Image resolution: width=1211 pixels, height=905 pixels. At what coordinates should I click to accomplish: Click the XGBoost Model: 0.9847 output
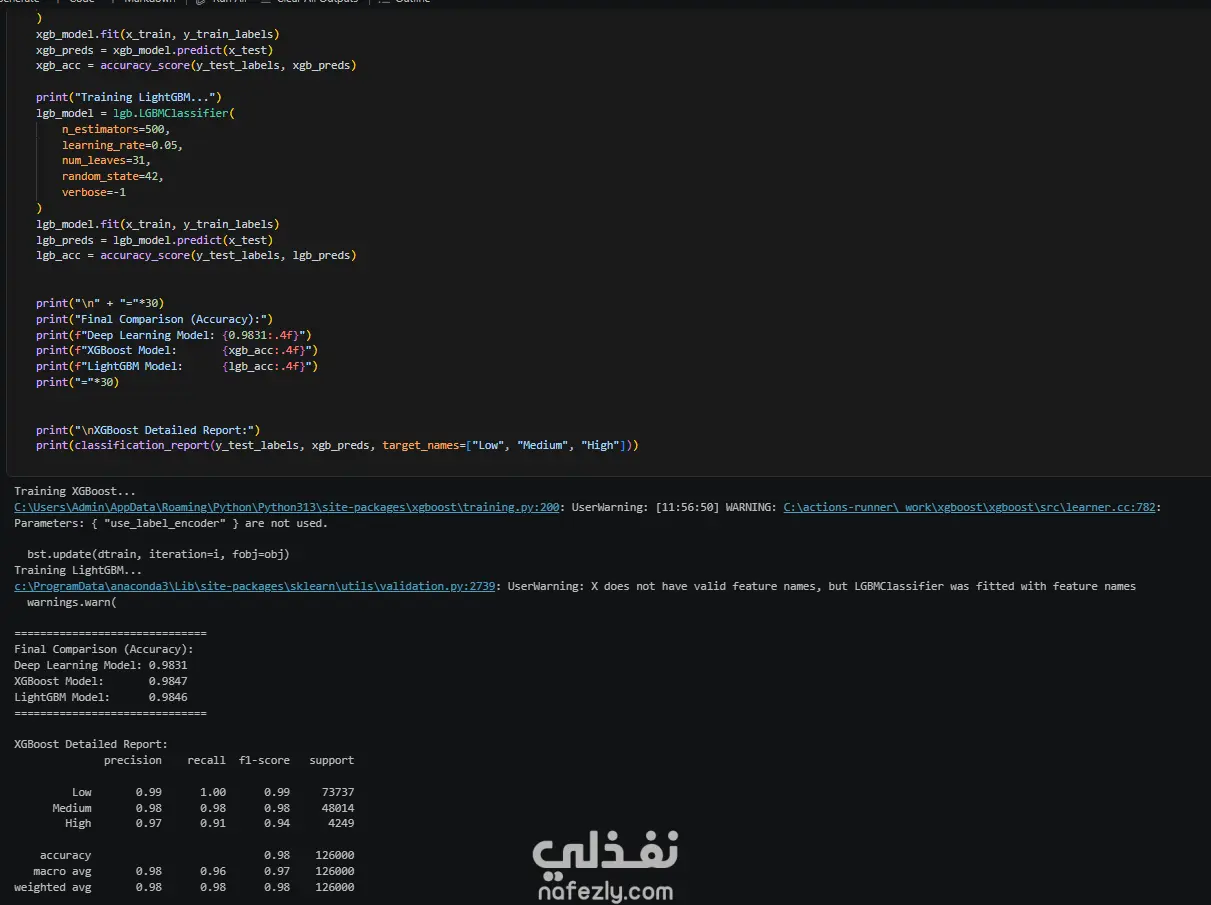(x=101, y=681)
